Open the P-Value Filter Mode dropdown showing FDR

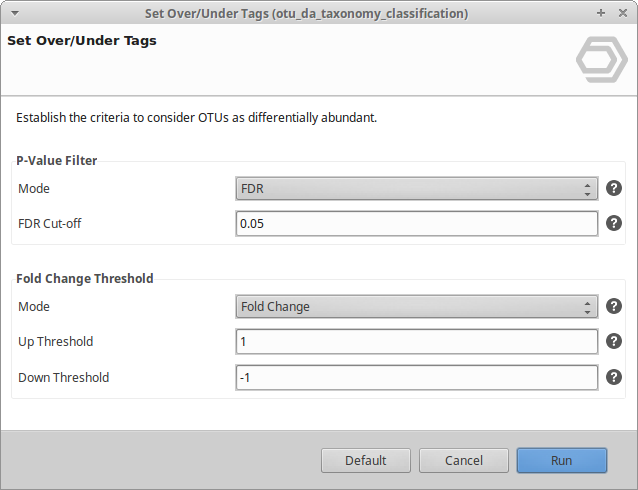pos(416,188)
